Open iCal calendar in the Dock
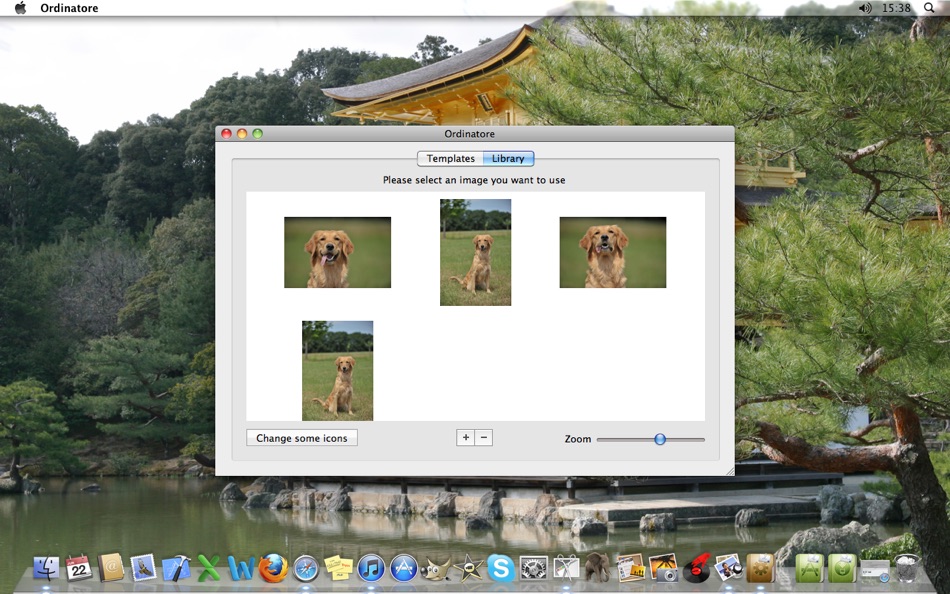 [78, 569]
